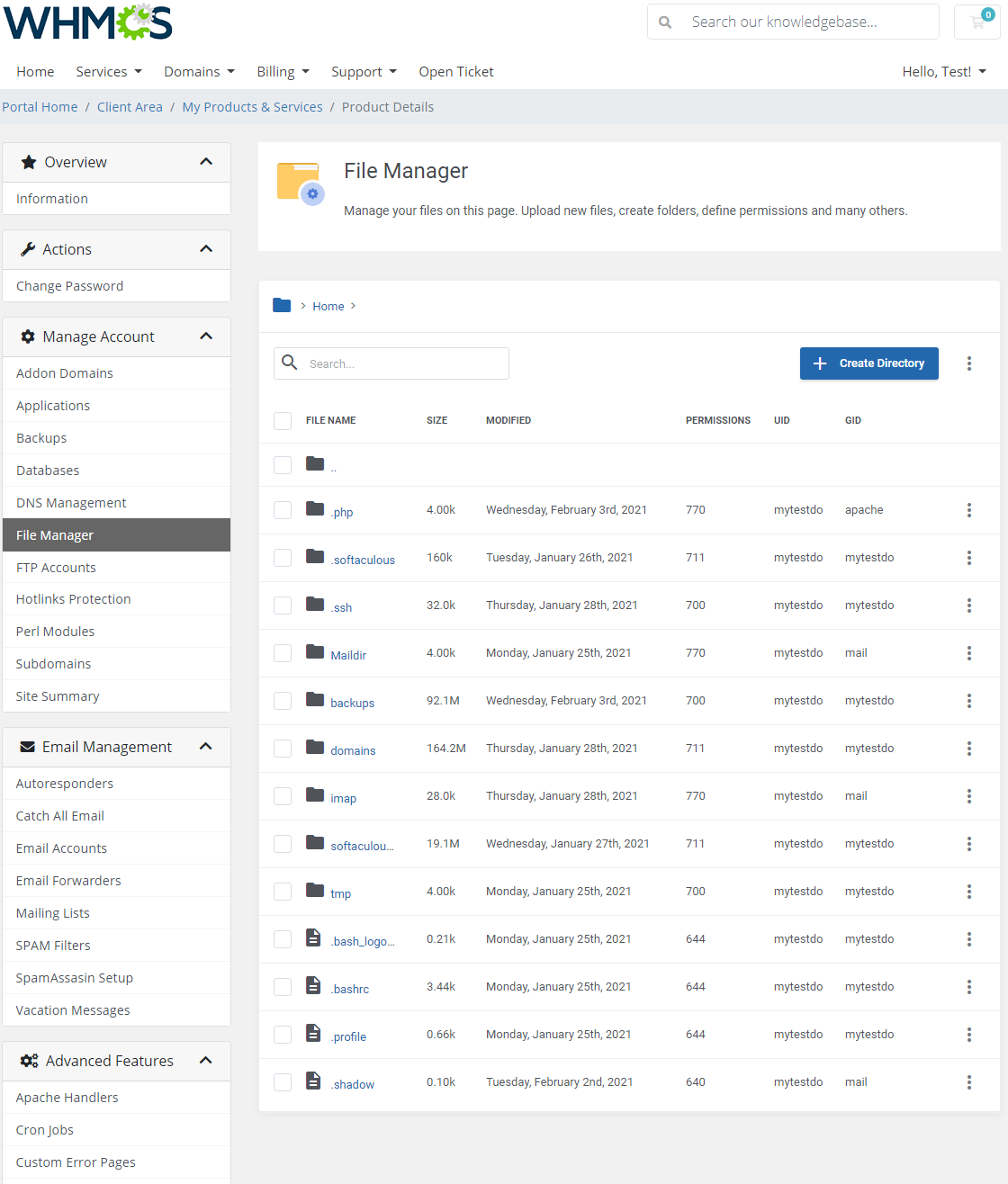
Task: Click the .bash_logo... file icon
Action: click(313, 937)
